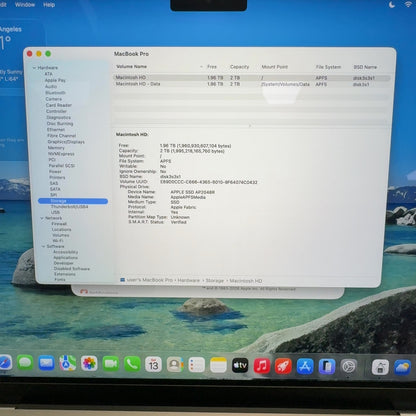Launch the Music app in the Dock

point(262,366)
